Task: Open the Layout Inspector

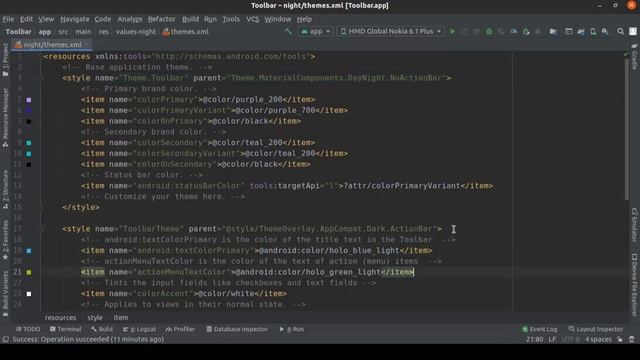Action: pos(596,329)
